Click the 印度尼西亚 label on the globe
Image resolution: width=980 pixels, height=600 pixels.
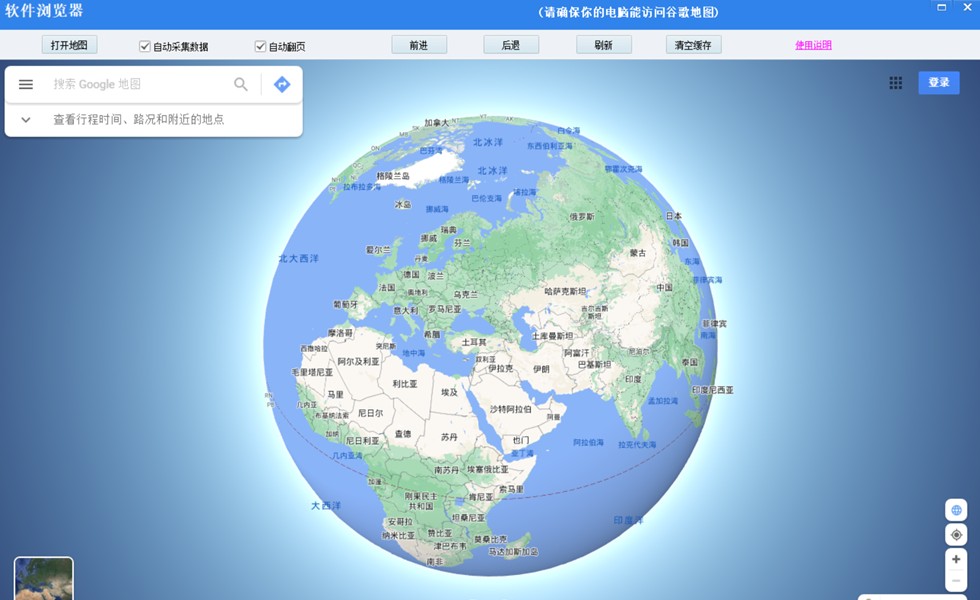pyautogui.click(x=712, y=390)
